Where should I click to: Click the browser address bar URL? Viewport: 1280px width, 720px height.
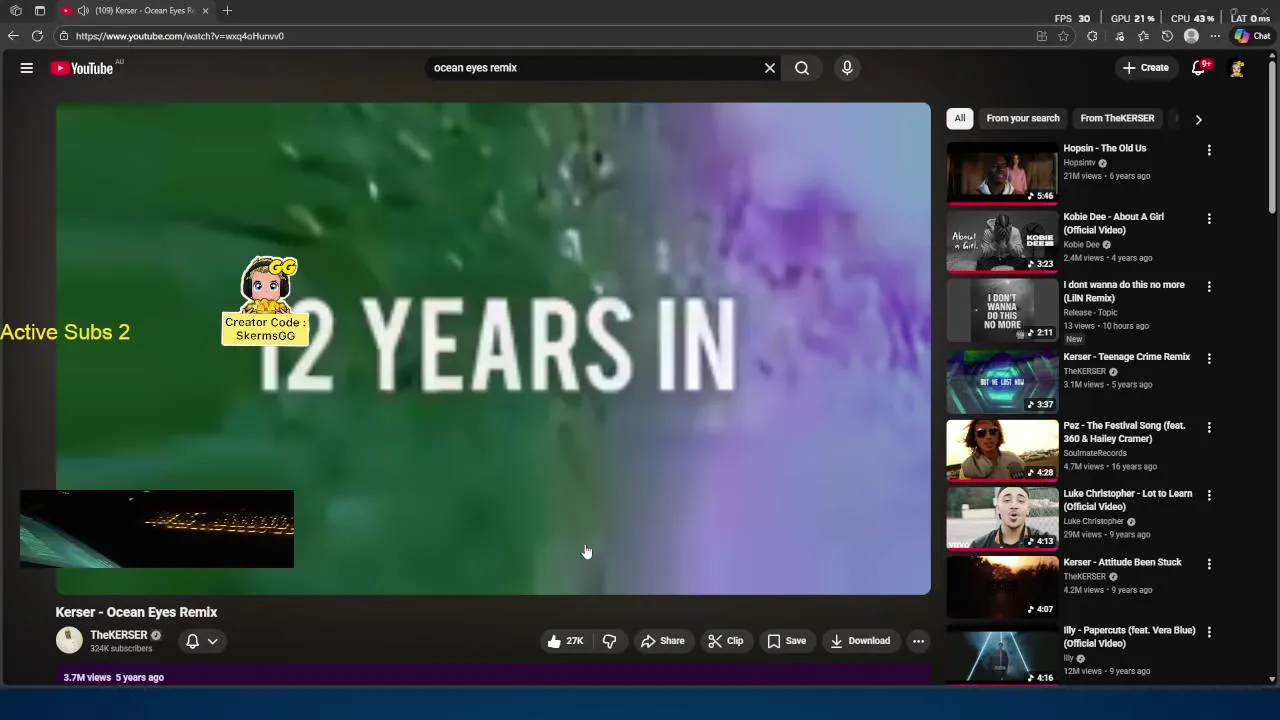point(180,36)
